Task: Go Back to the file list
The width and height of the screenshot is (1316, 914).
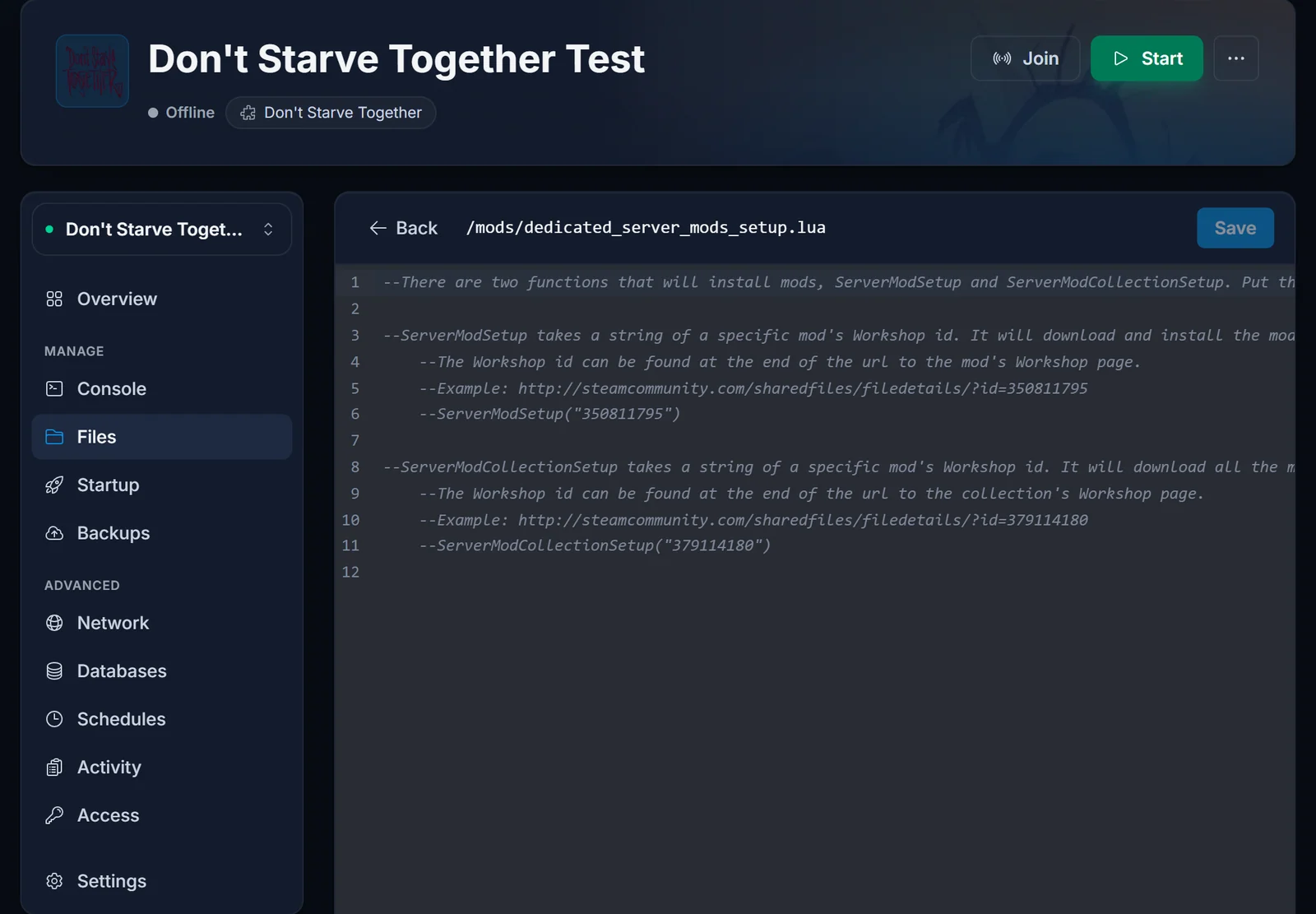Action: click(x=404, y=228)
